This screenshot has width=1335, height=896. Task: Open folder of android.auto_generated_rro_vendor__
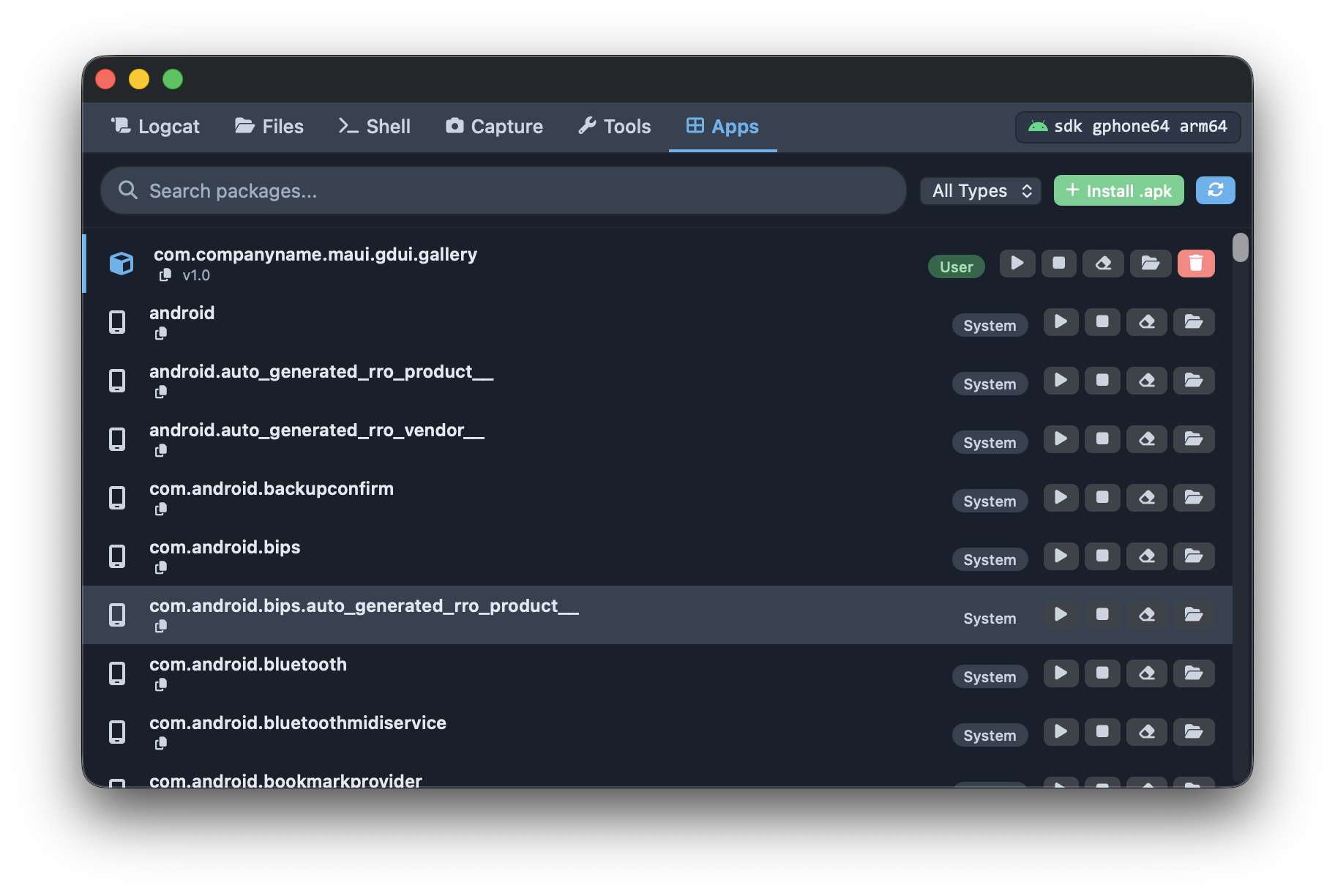pyautogui.click(x=1194, y=439)
